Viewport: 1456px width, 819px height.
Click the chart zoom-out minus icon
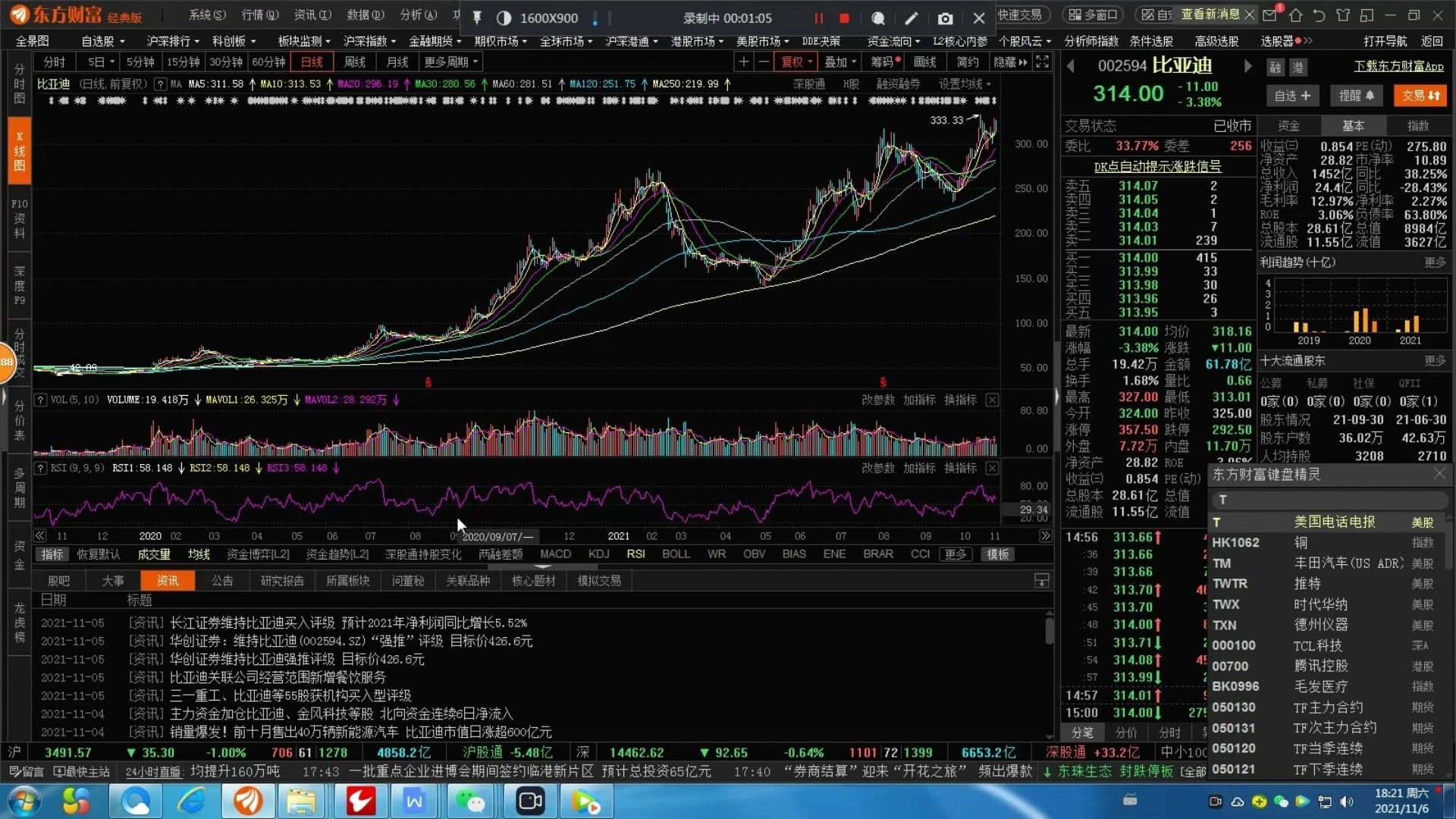click(x=764, y=62)
